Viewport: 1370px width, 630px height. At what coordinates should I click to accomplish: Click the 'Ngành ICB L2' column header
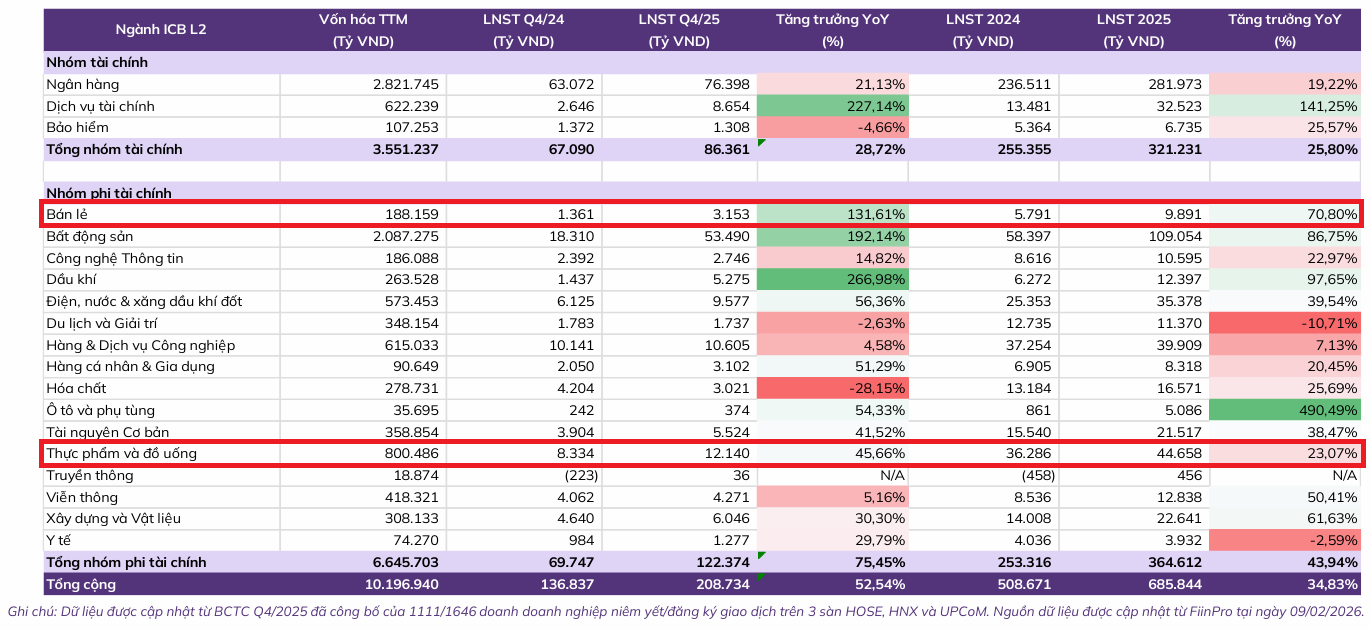click(161, 30)
